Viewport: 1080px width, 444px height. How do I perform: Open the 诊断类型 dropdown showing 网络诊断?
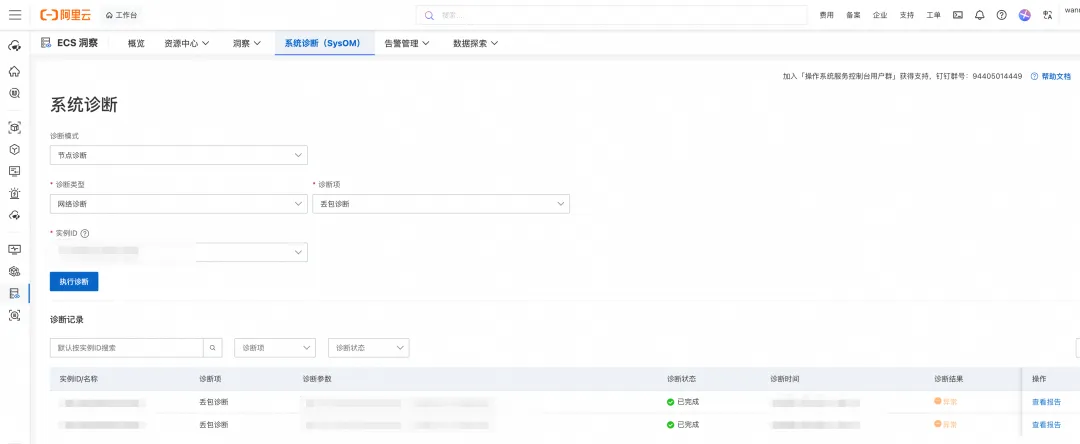[x=178, y=204]
